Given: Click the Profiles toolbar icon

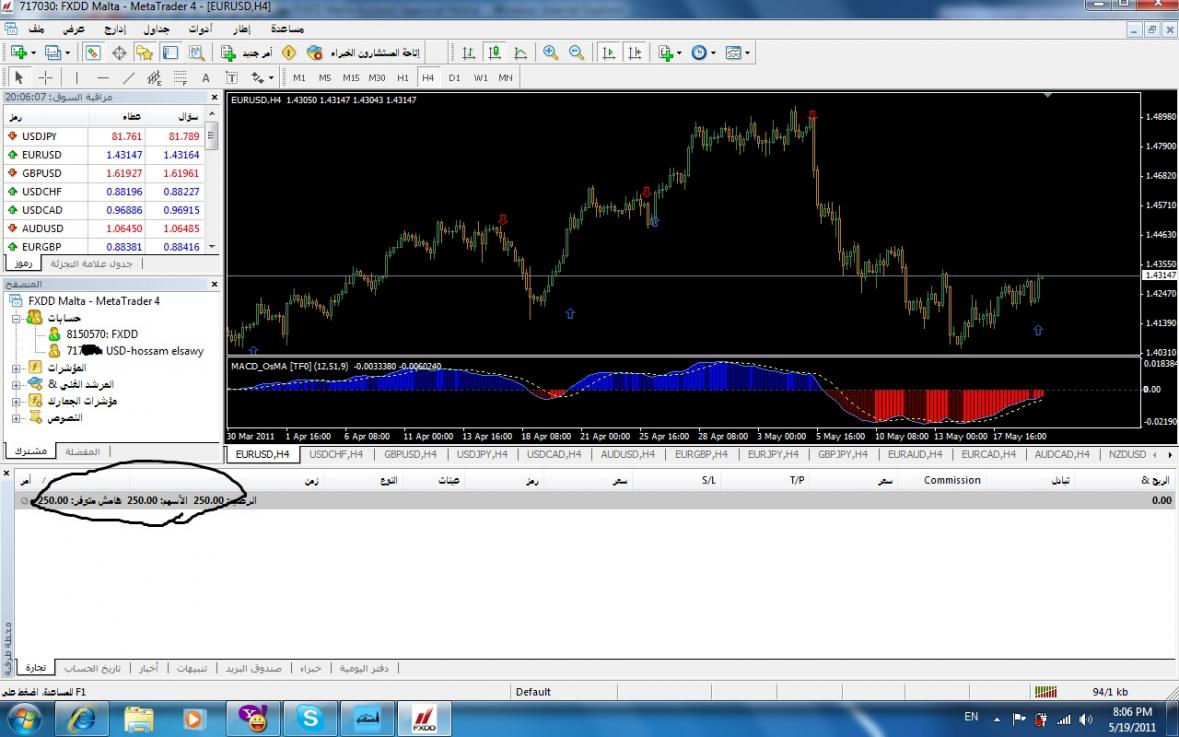Looking at the screenshot, I should [x=52, y=53].
